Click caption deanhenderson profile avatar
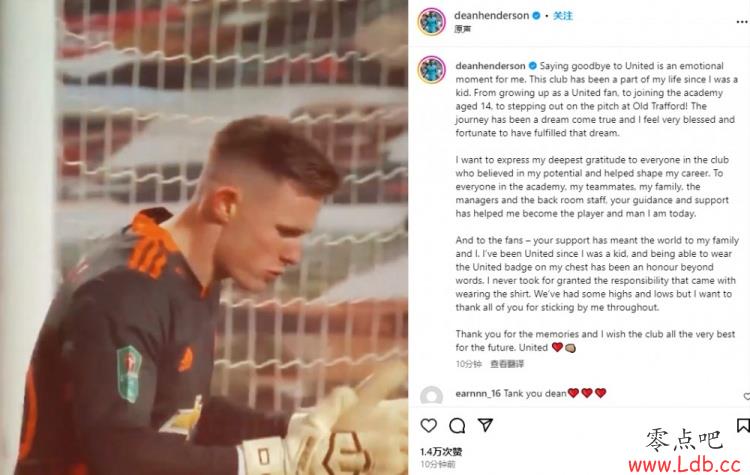Screen dimensions: 750x475 tap(431, 69)
